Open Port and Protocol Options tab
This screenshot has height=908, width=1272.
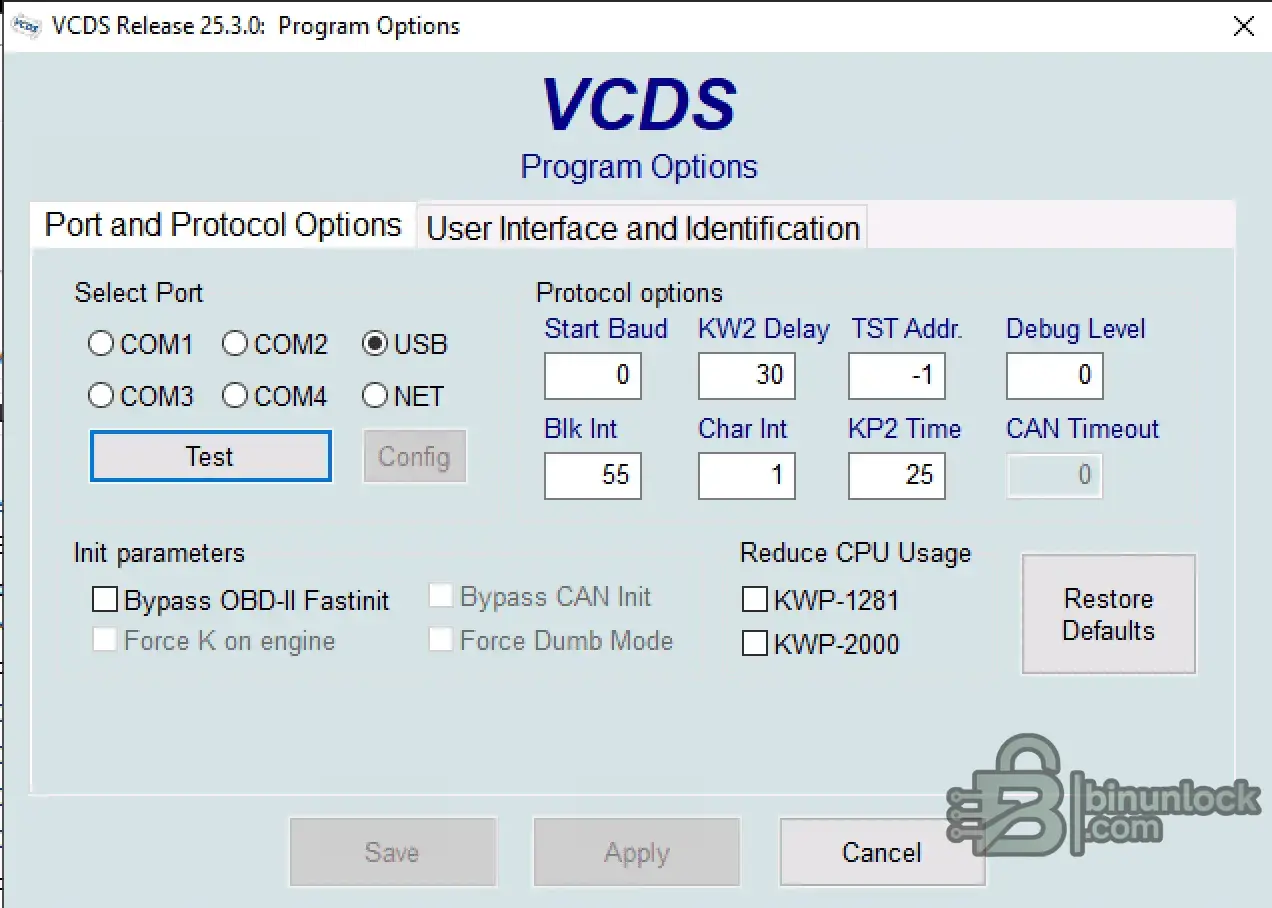pos(223,224)
